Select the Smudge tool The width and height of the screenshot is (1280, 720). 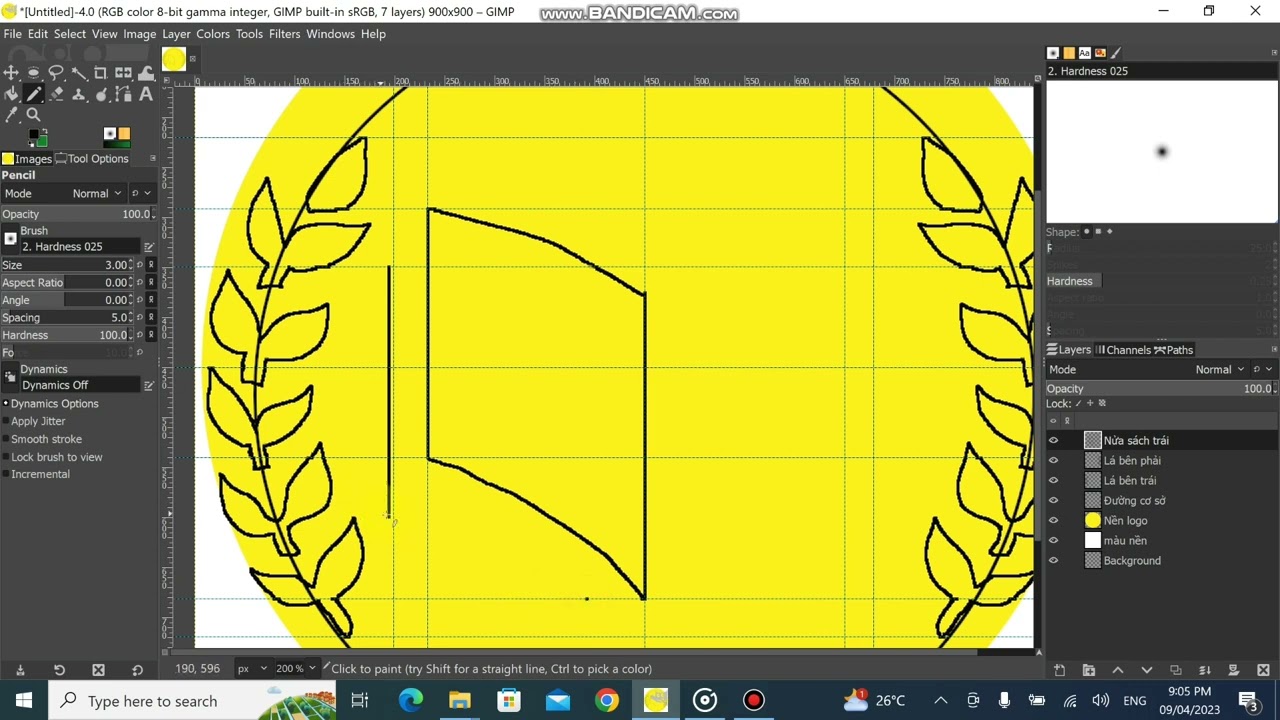pyautogui.click(x=101, y=94)
